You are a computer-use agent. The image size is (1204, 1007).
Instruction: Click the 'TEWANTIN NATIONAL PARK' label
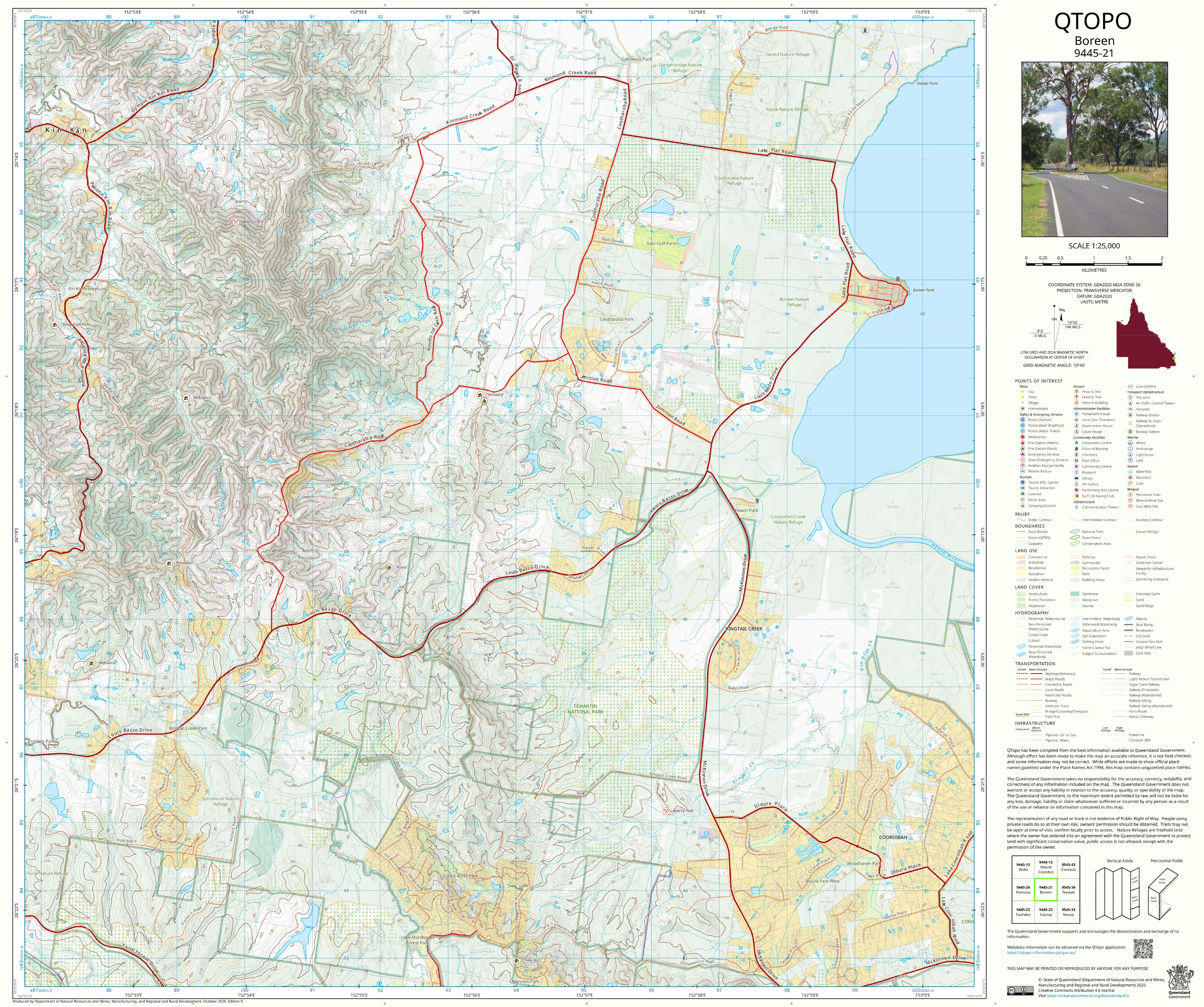(585, 708)
